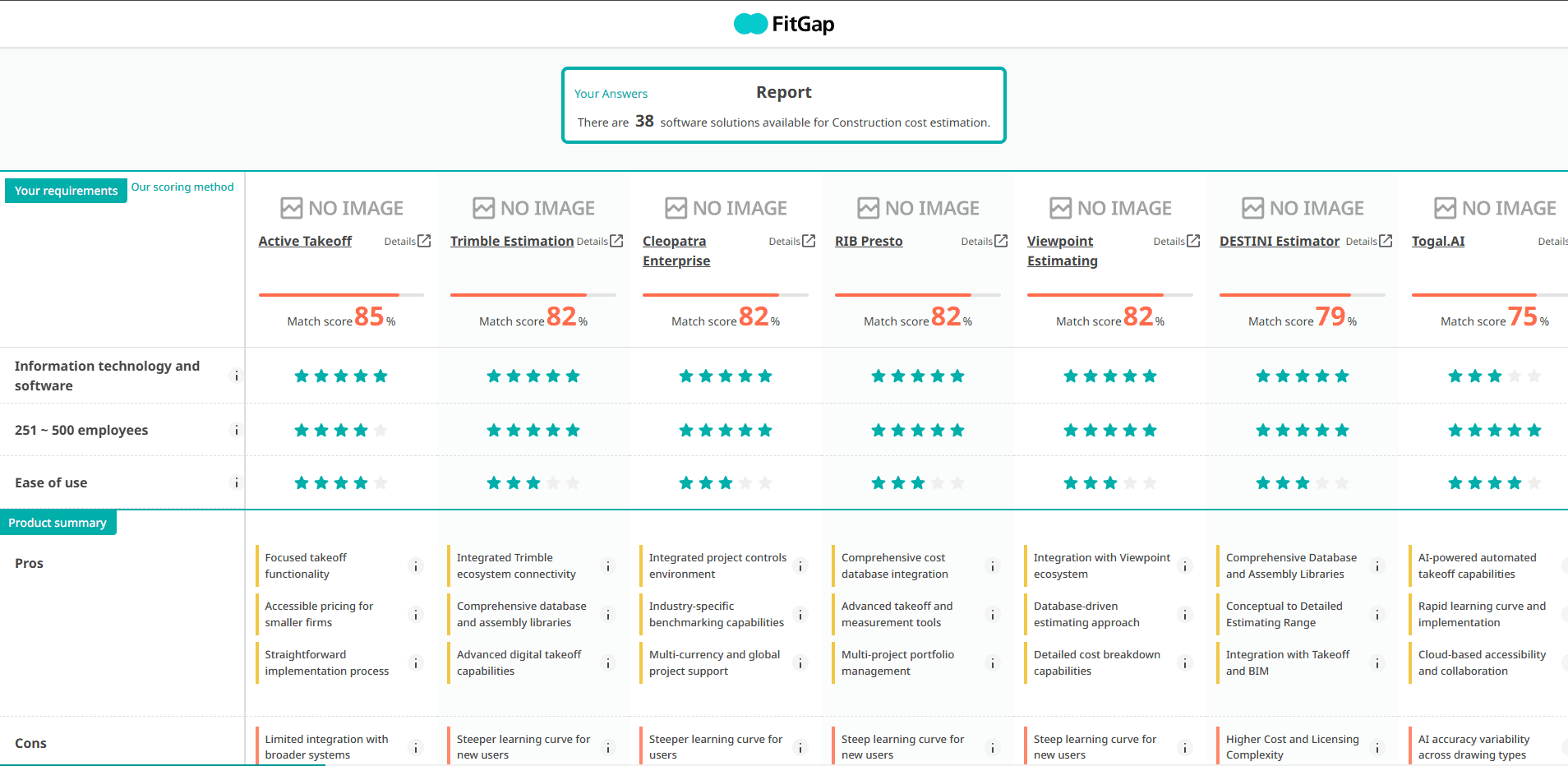Click the info icon on Higher Cost and Licensing Complexity
Viewport: 1568px width, 766px height.
point(1377,746)
